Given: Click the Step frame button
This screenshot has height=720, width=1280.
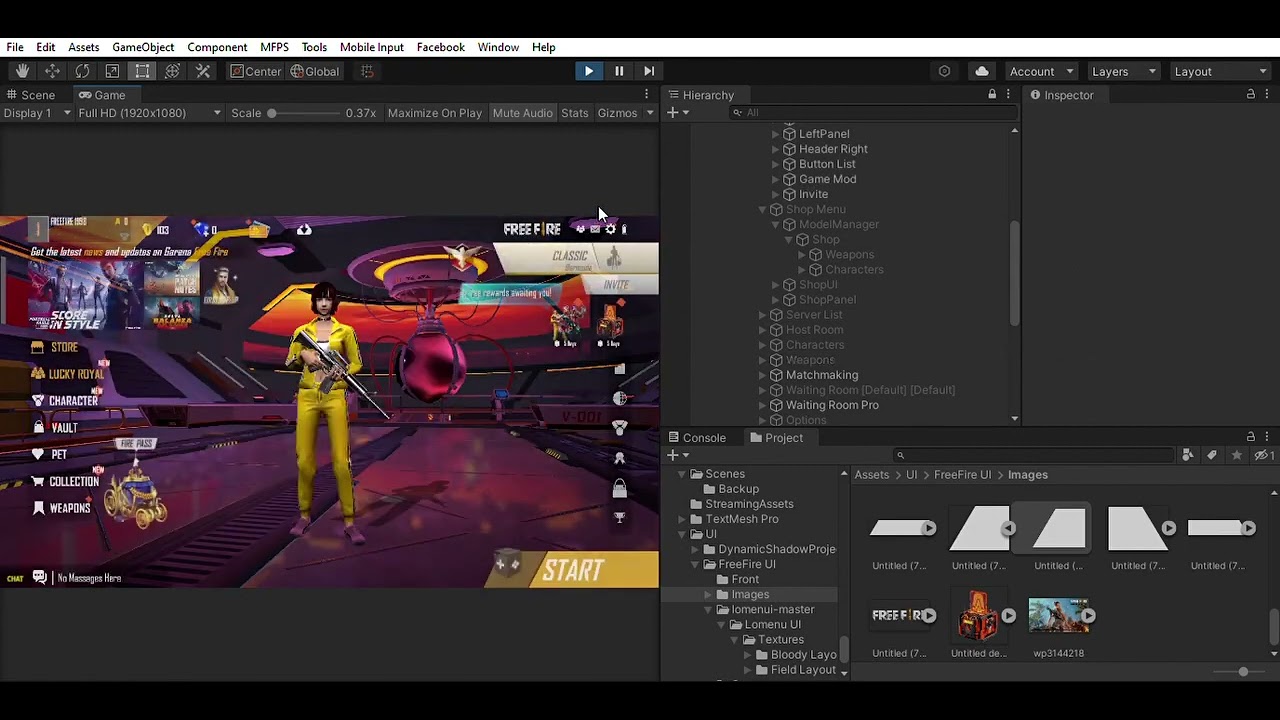Looking at the screenshot, I should pos(649,71).
